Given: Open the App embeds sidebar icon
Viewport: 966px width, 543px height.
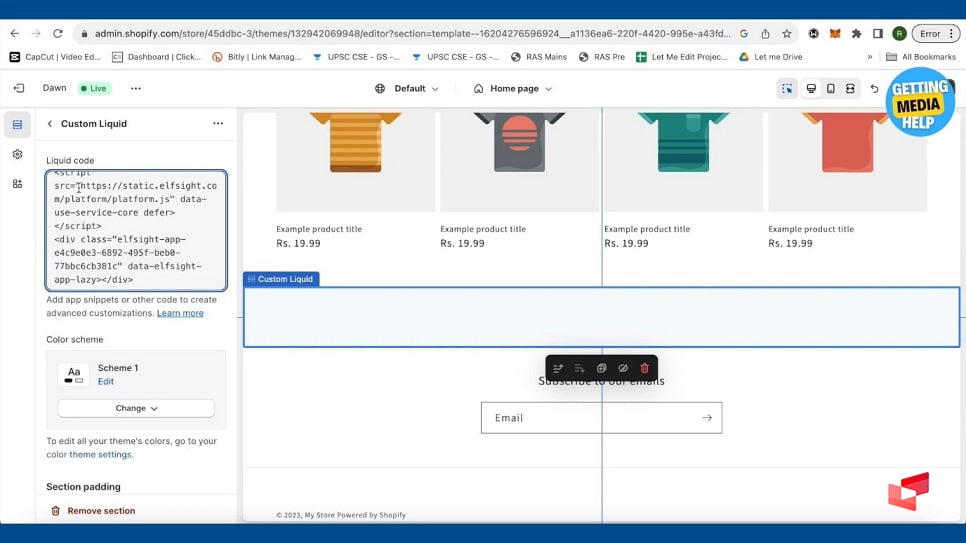Looking at the screenshot, I should click(17, 184).
